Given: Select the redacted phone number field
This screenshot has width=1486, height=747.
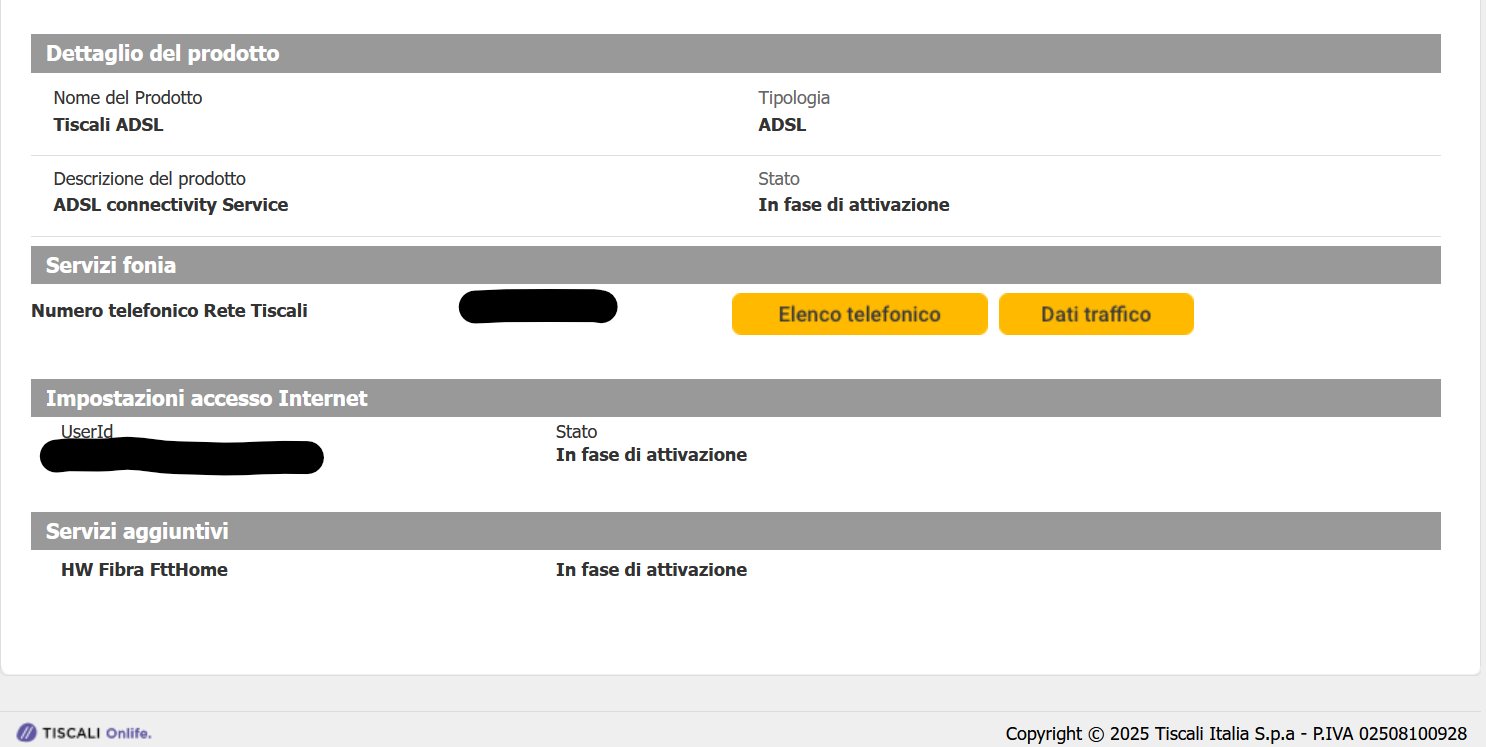Looking at the screenshot, I should (x=538, y=306).
